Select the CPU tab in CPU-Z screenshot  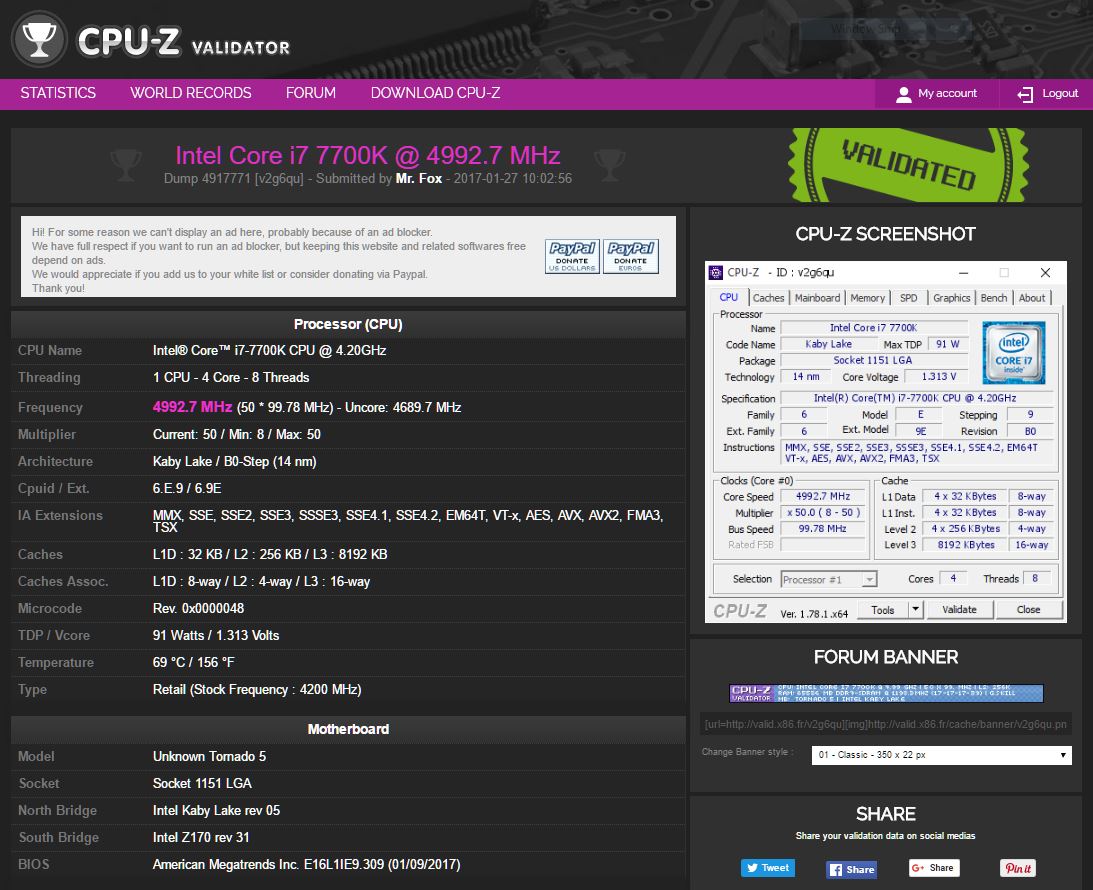(728, 298)
